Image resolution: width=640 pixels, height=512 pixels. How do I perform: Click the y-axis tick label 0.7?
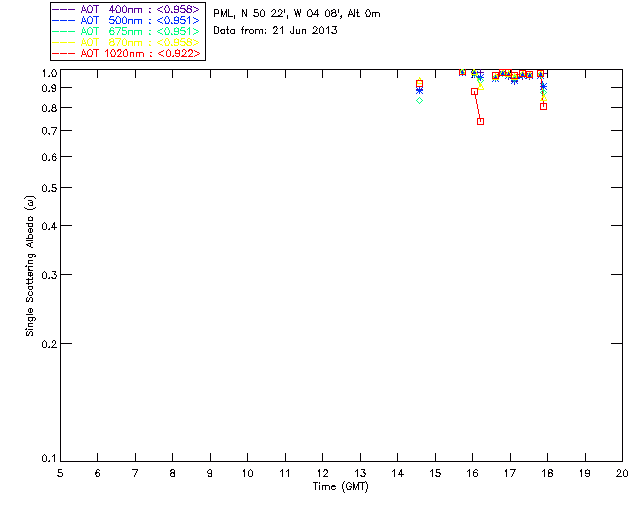[49, 131]
